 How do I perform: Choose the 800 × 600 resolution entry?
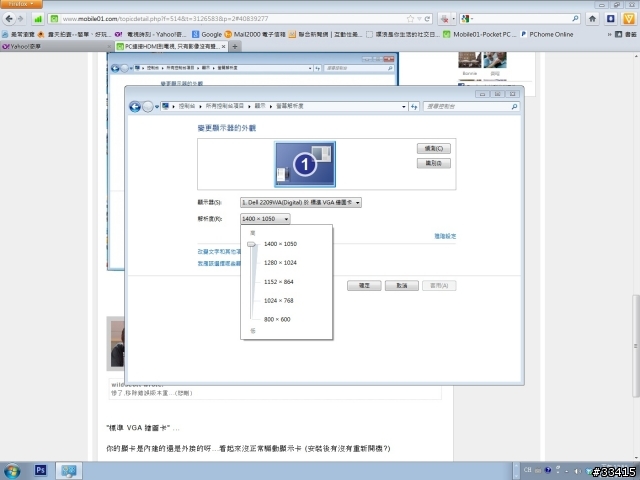tap(277, 319)
